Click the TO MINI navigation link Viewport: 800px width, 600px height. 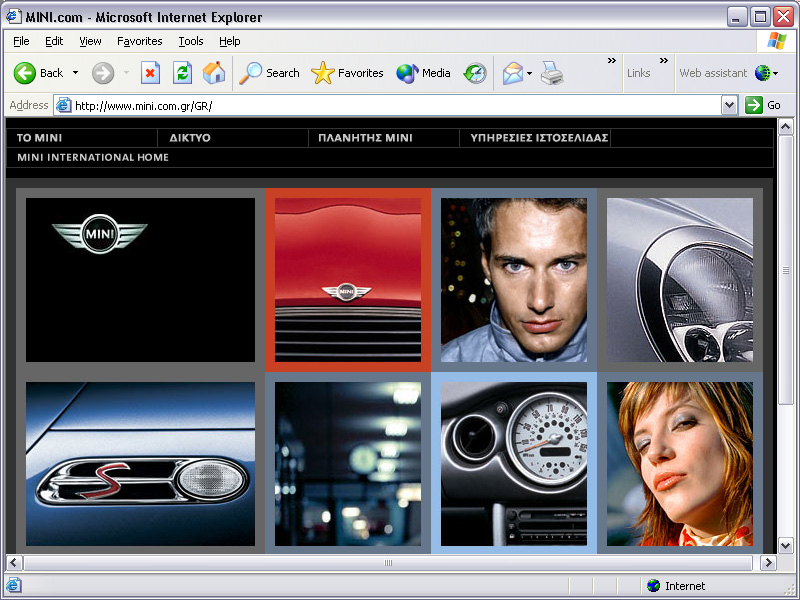(x=39, y=138)
